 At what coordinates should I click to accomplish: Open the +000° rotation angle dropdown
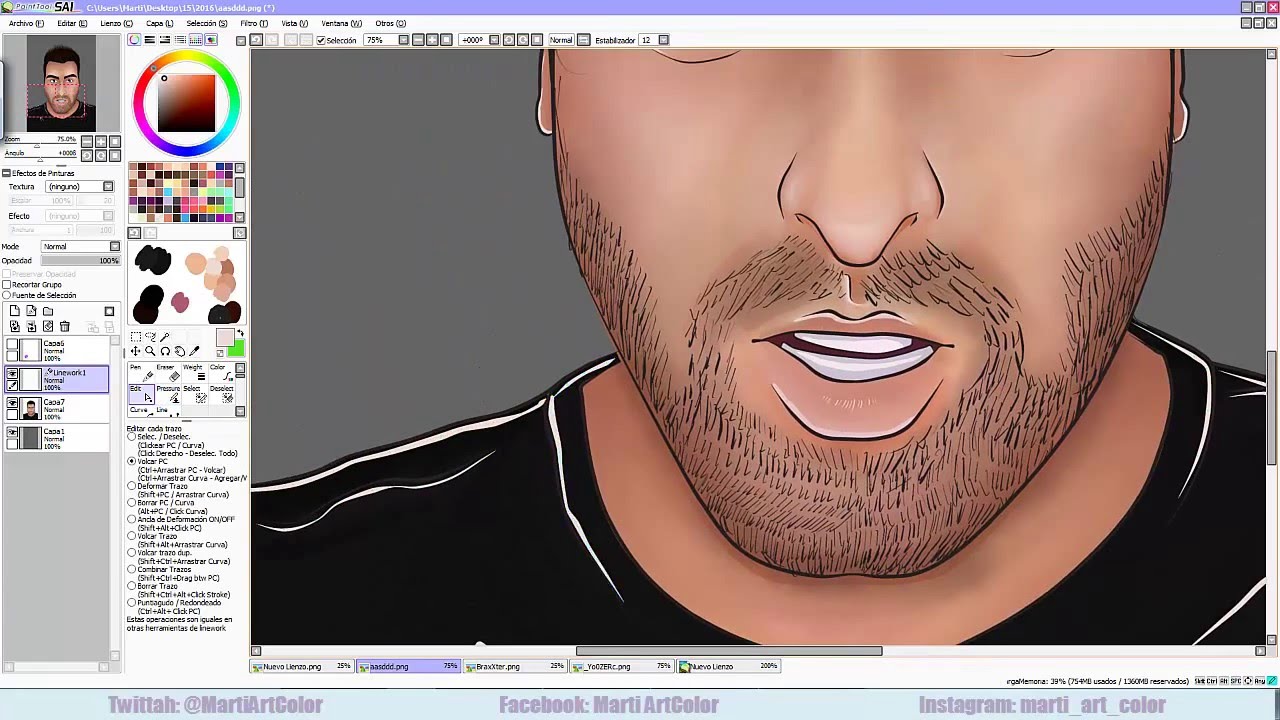pos(494,40)
